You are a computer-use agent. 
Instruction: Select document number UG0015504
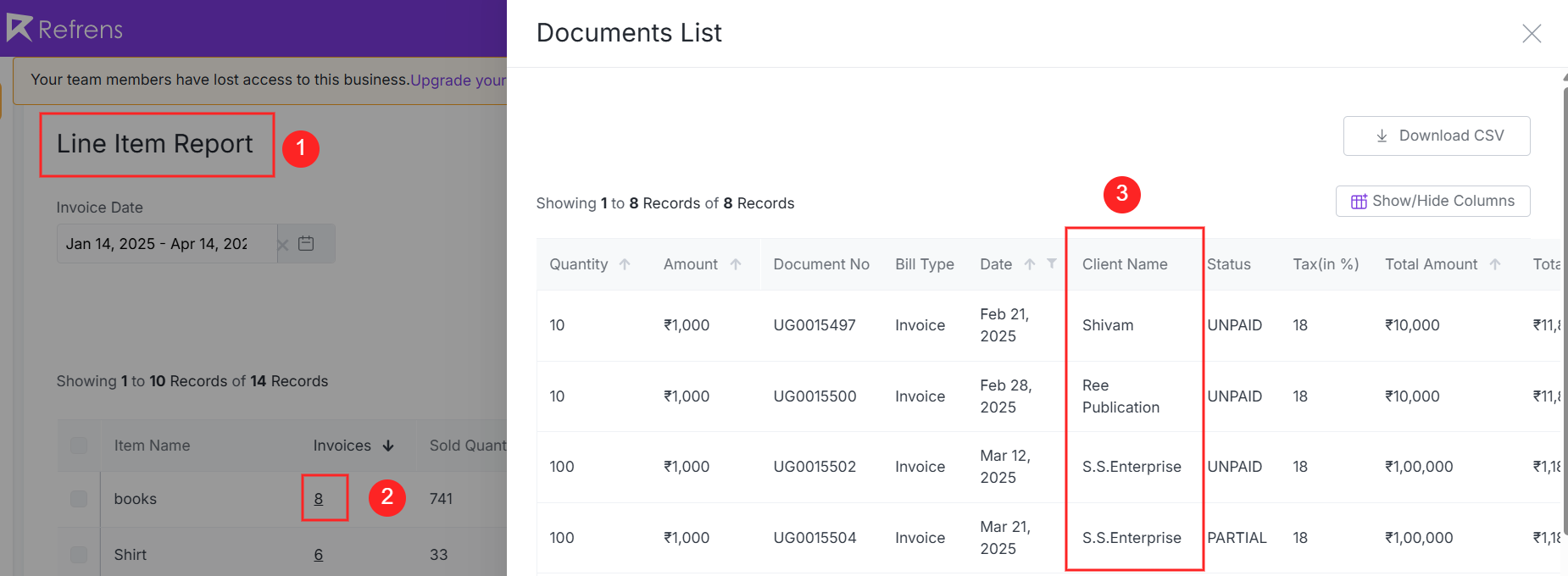(x=815, y=538)
